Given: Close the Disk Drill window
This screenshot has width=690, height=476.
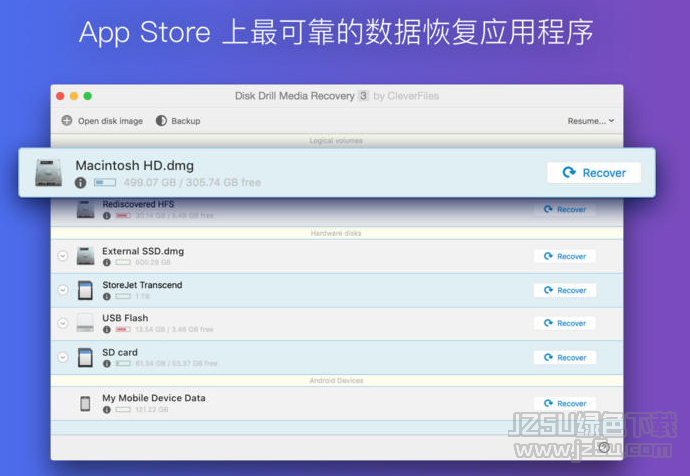Looking at the screenshot, I should point(60,96).
